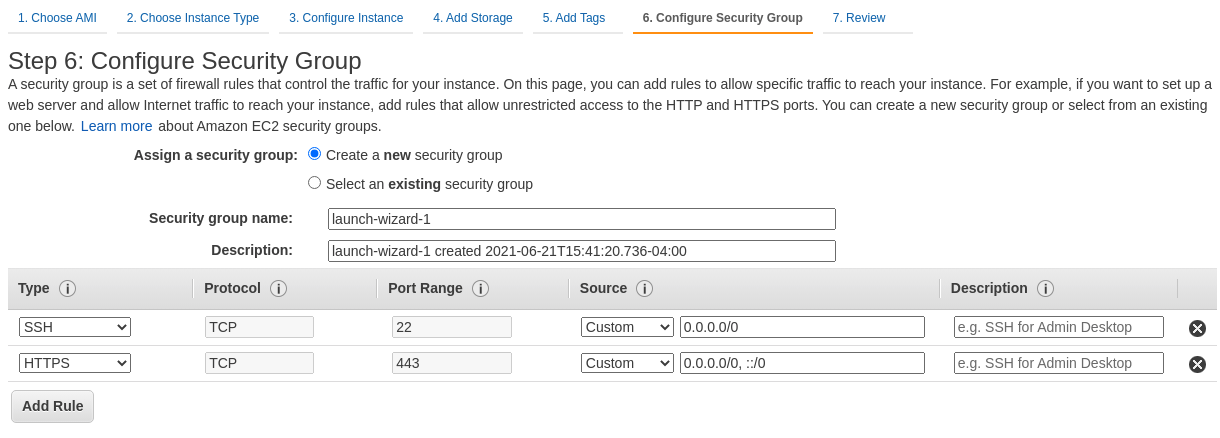Open the HTTPS type dropdown

coord(75,363)
